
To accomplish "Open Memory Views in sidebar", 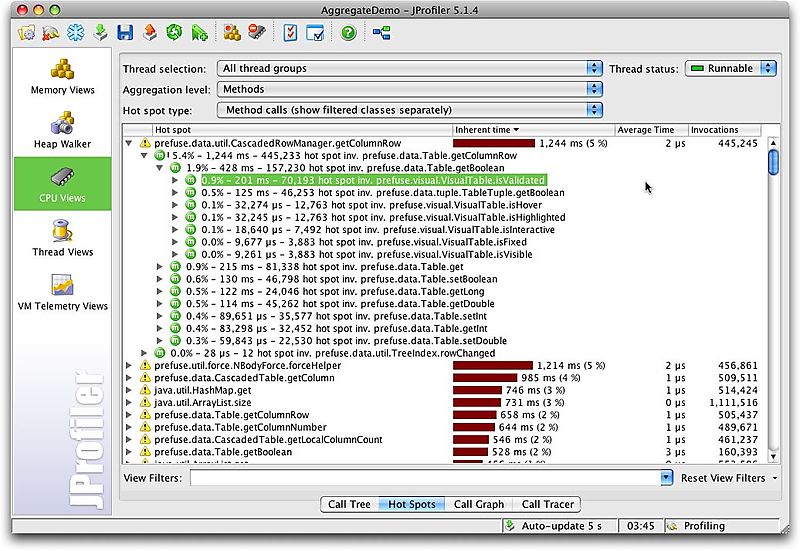I will point(62,77).
